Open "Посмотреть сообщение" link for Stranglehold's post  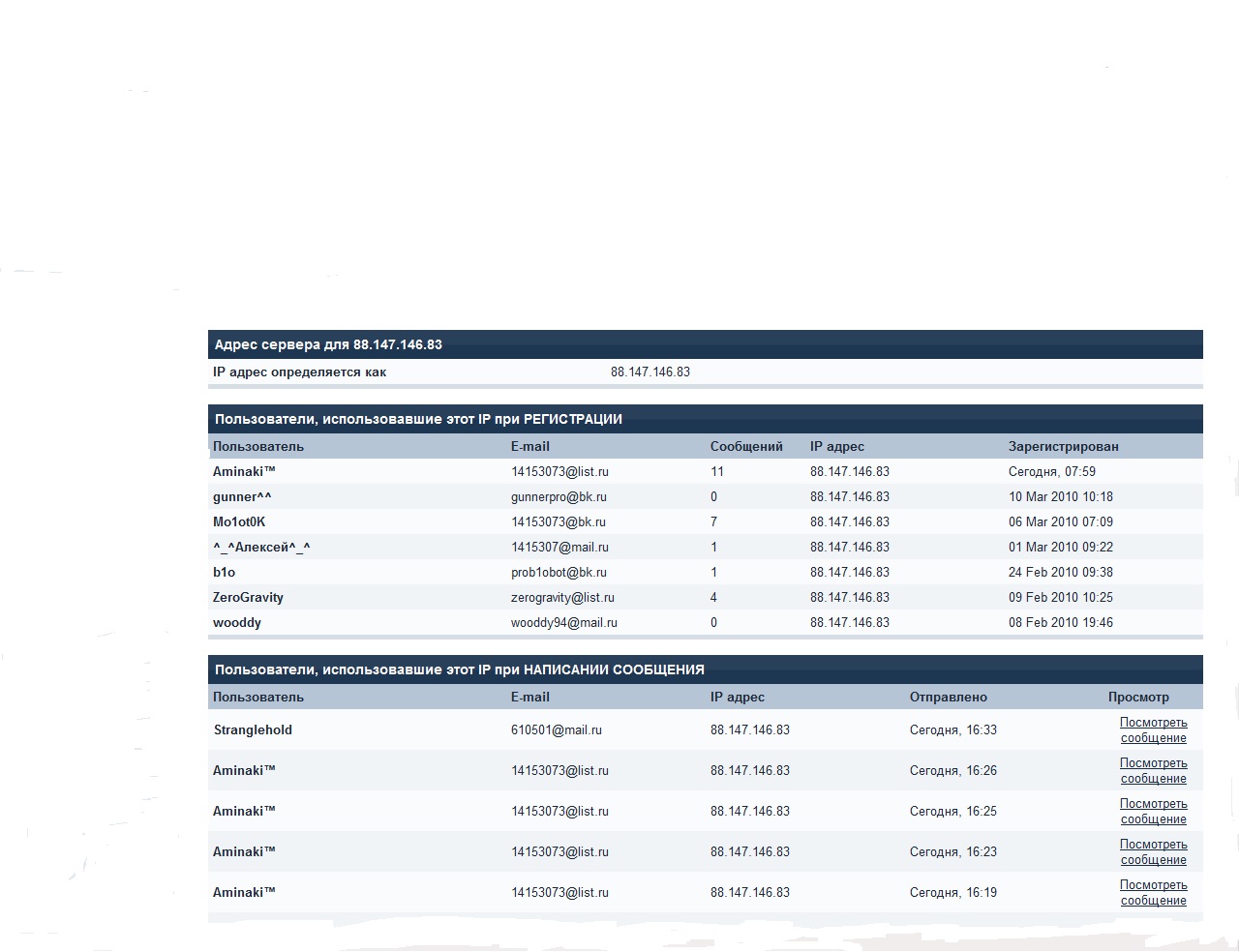(1153, 730)
